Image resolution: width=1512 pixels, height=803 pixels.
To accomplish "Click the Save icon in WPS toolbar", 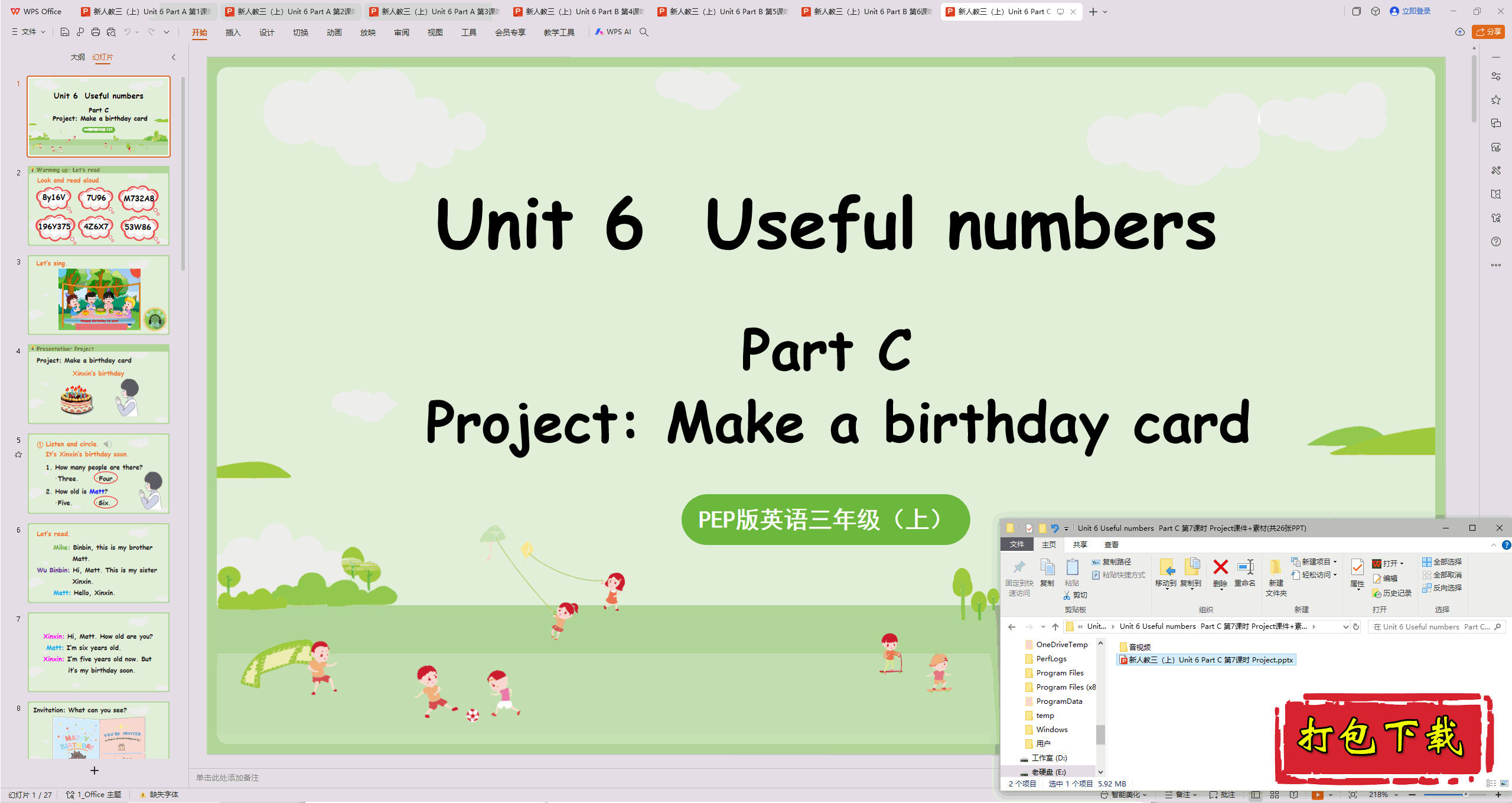I will pos(65,32).
